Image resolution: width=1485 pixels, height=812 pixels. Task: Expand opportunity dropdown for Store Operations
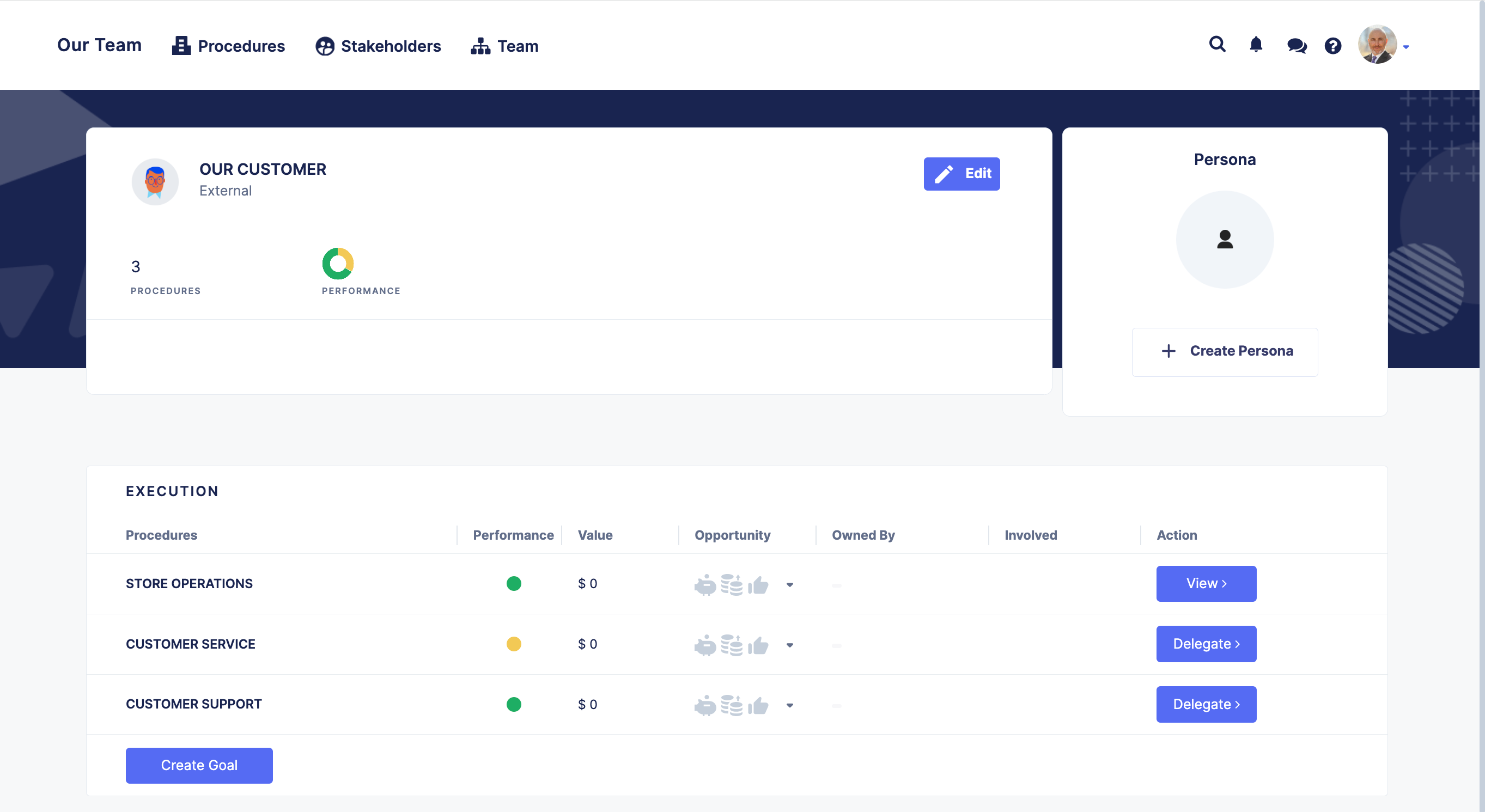789,585
